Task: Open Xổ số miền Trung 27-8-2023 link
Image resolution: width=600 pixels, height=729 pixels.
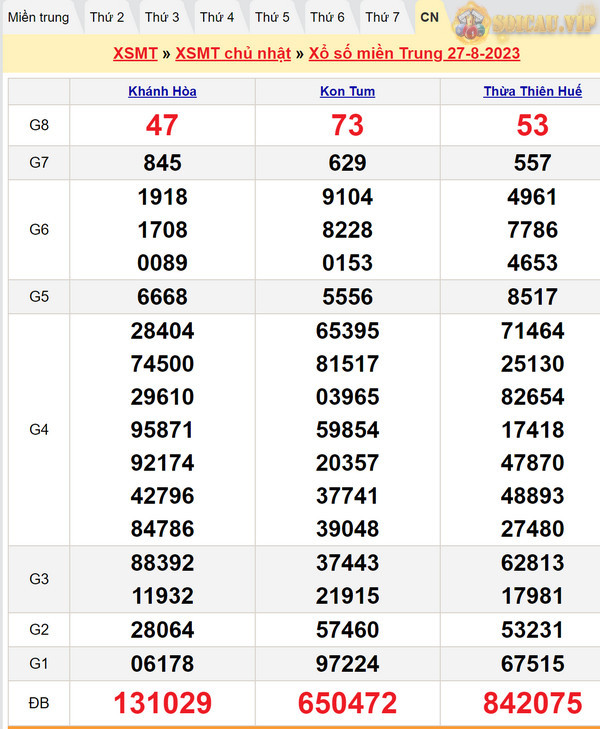Action: coord(413,54)
